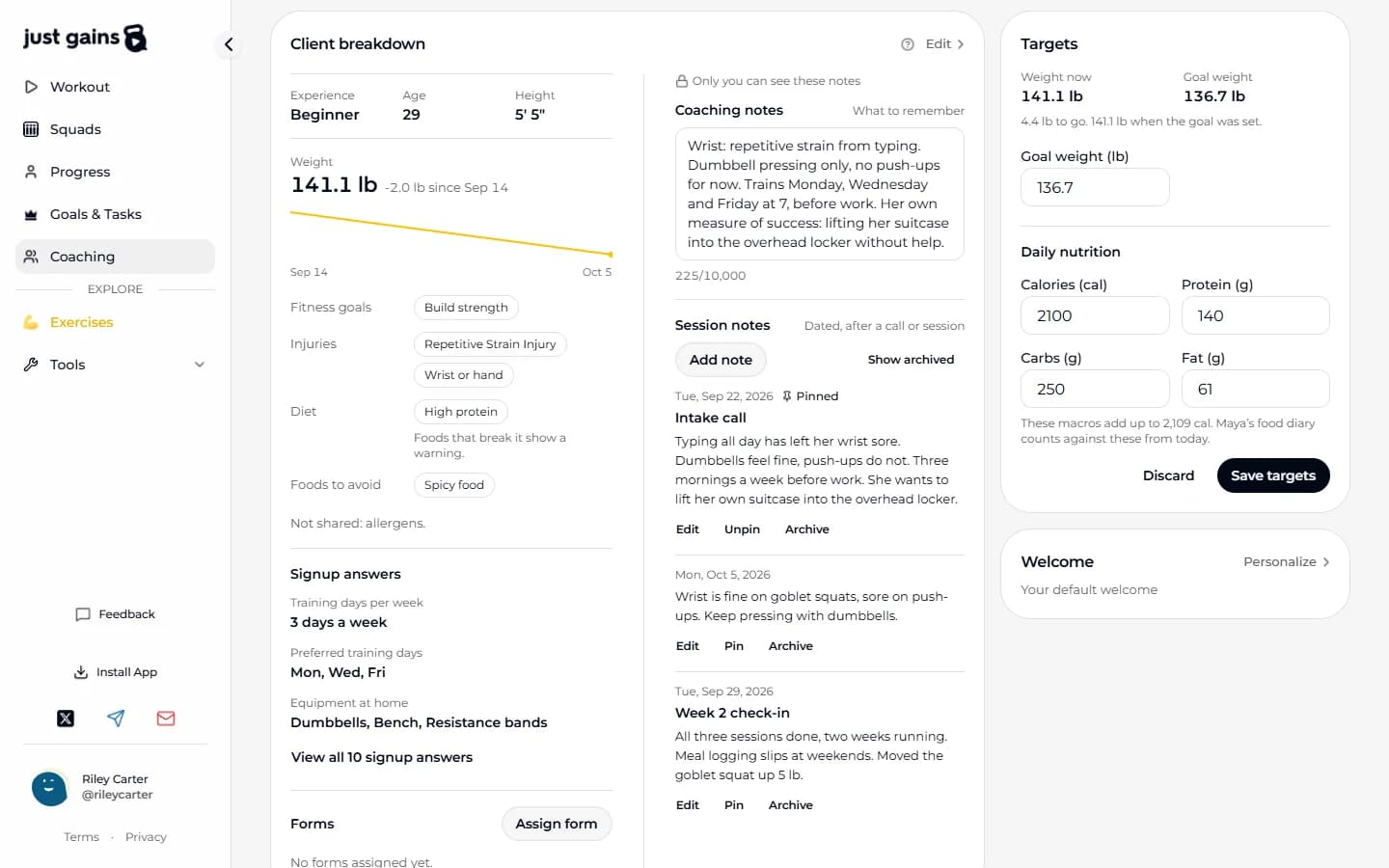Edit the Intake call note

click(x=688, y=529)
